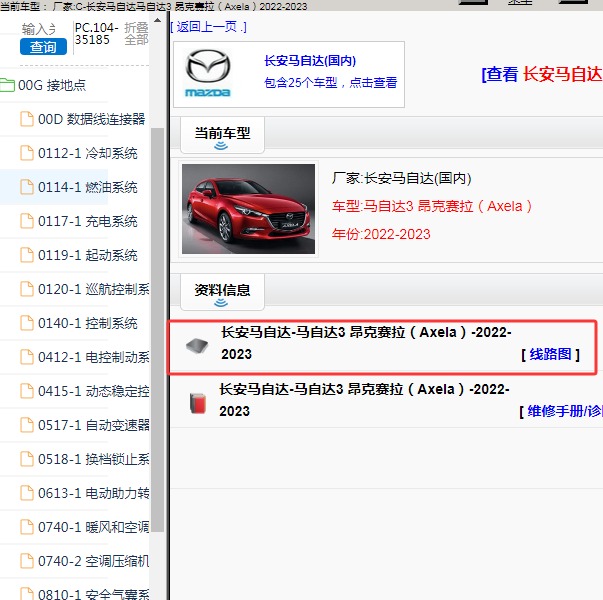
Task: Open the 00G 接地点 folder icon
Action: 7,85
